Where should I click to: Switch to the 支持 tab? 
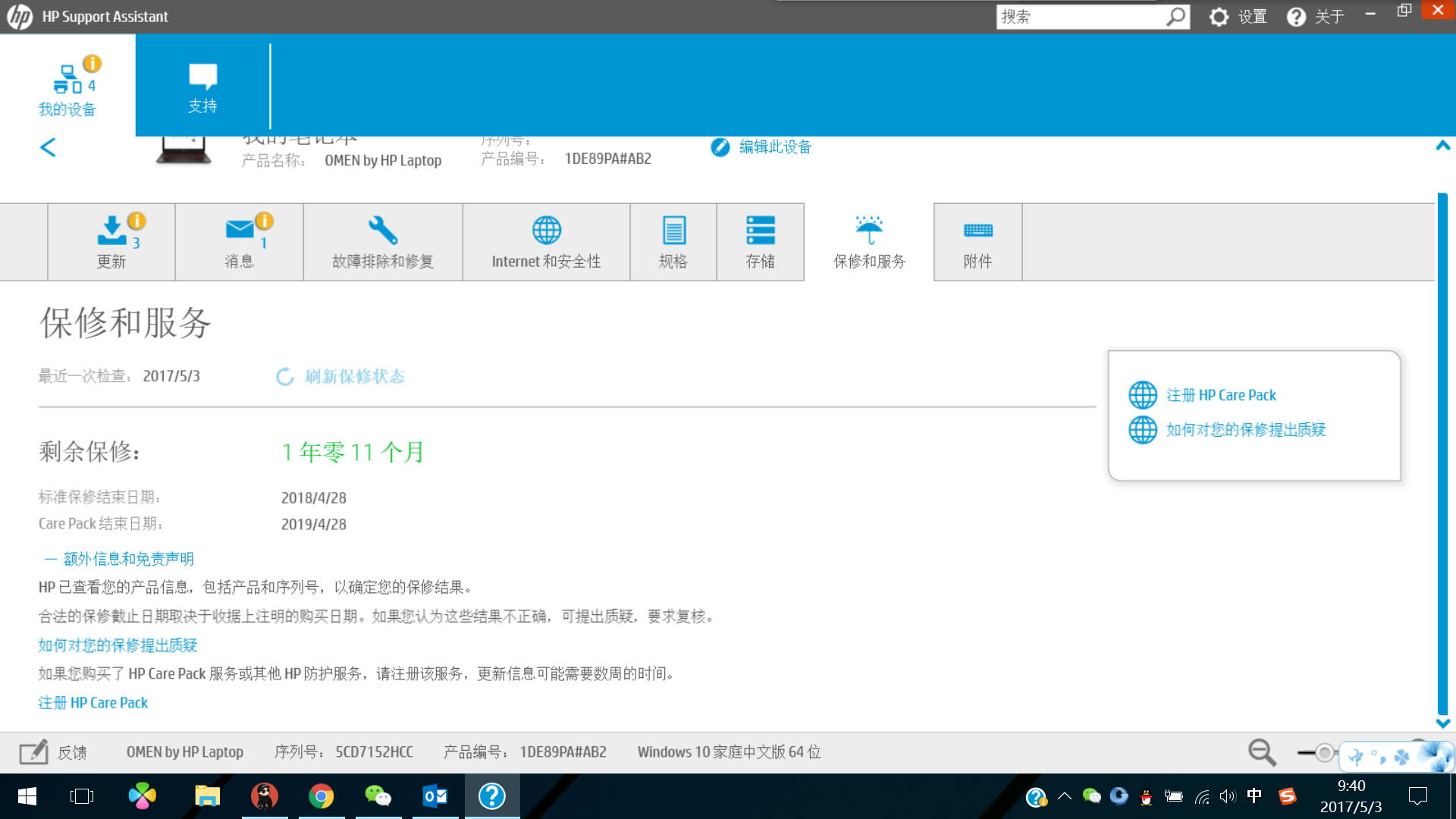202,85
